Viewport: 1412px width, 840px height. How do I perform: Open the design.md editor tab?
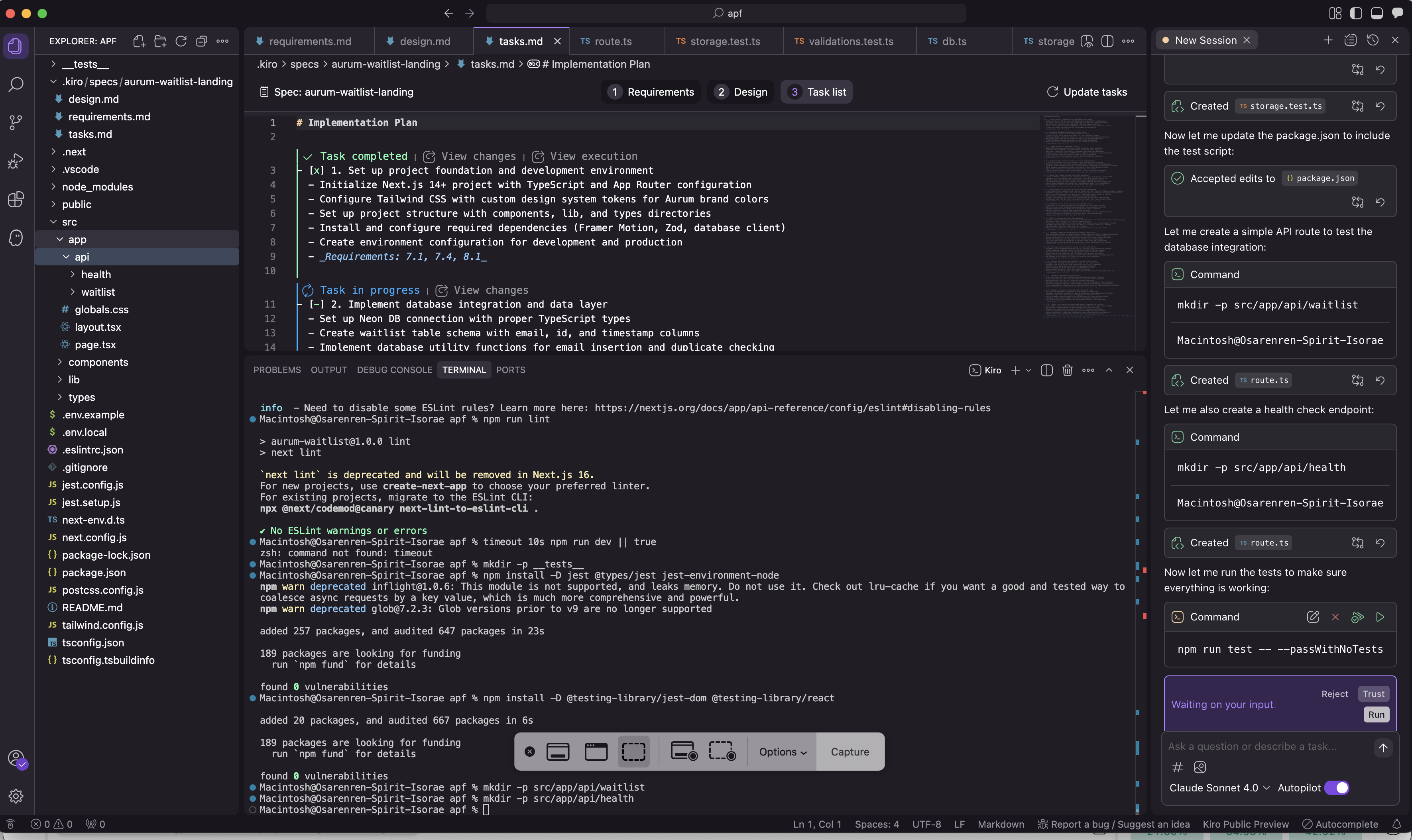(425, 41)
